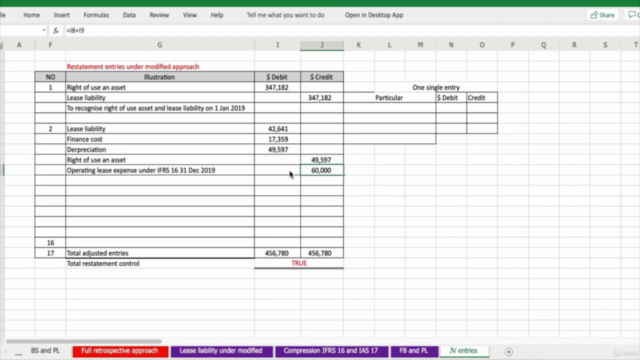This screenshot has height=360, width=640.
Task: Select 'Operating lease expense under IFRS 16' cell
Action: click(x=160, y=170)
